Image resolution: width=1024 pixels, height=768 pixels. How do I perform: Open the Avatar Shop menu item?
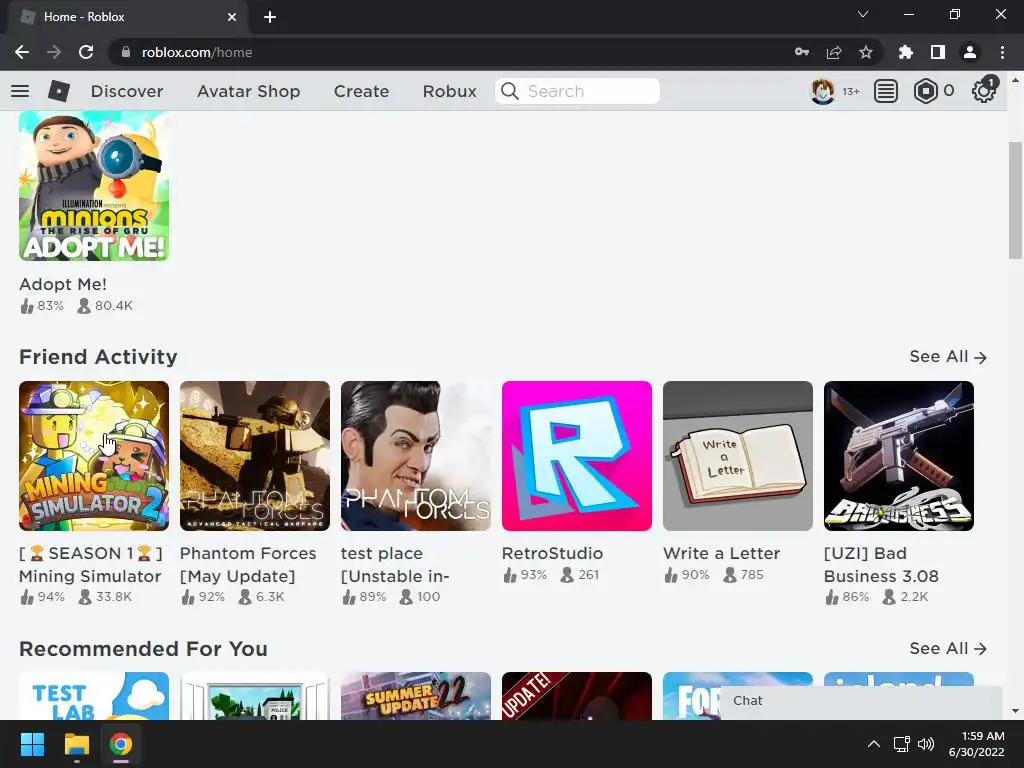pos(248,91)
